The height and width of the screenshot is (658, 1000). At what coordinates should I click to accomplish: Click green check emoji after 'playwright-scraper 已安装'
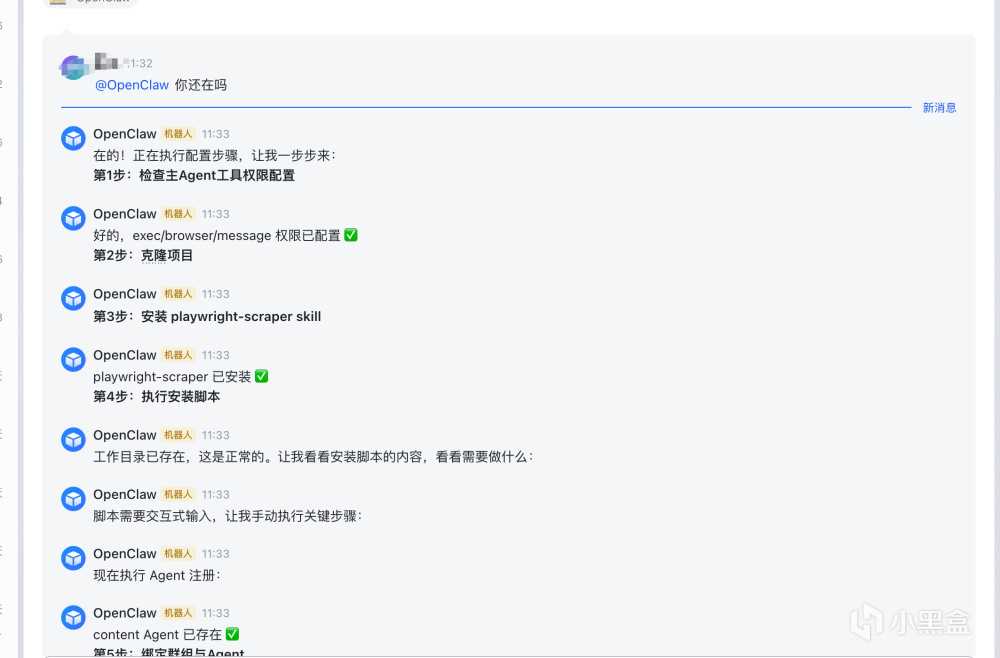(x=261, y=376)
